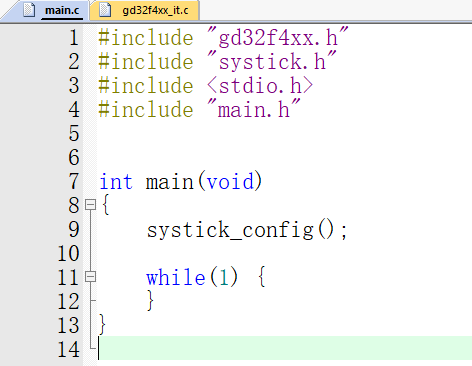Click the int keyword on line 7
This screenshot has width=472, height=366.
116,182
